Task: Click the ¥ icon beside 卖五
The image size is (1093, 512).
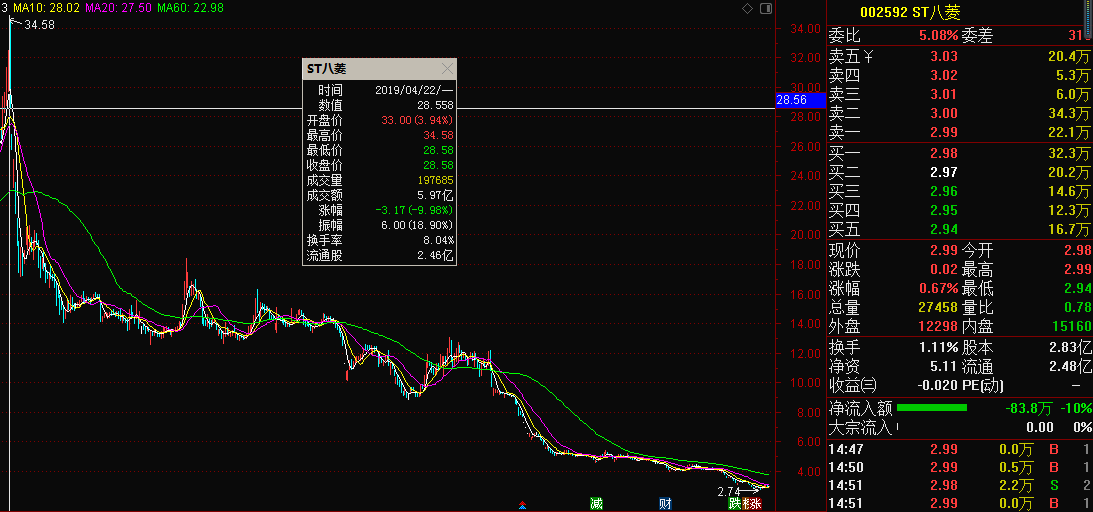Action: [868, 56]
